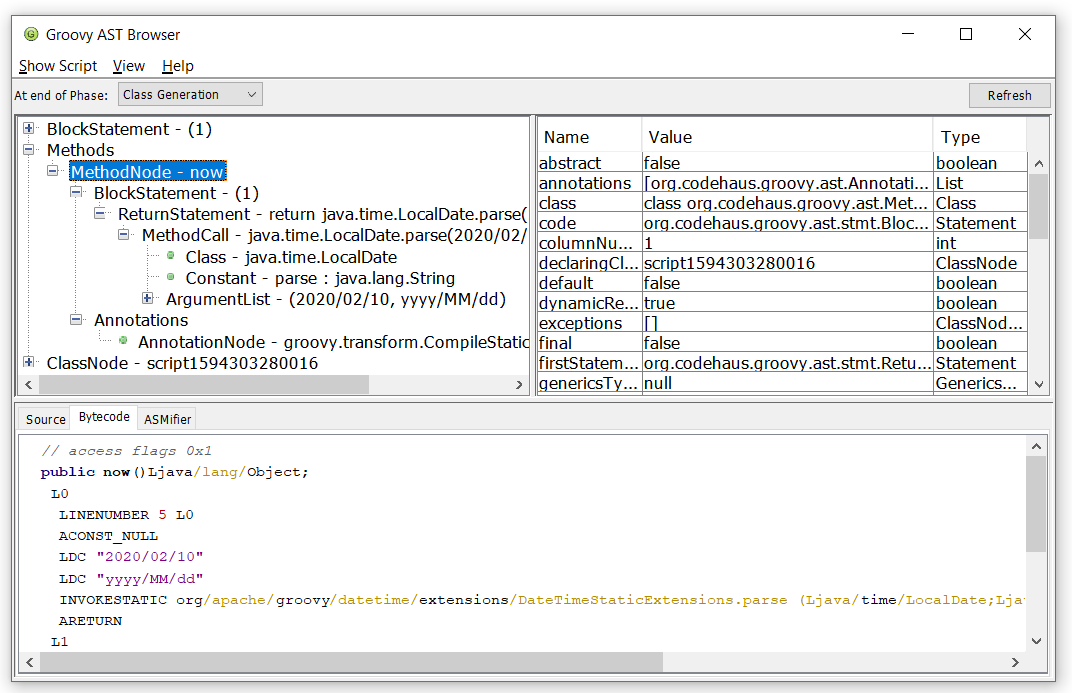Collapse the Methods tree node
The height and width of the screenshot is (693, 1072).
[29, 150]
